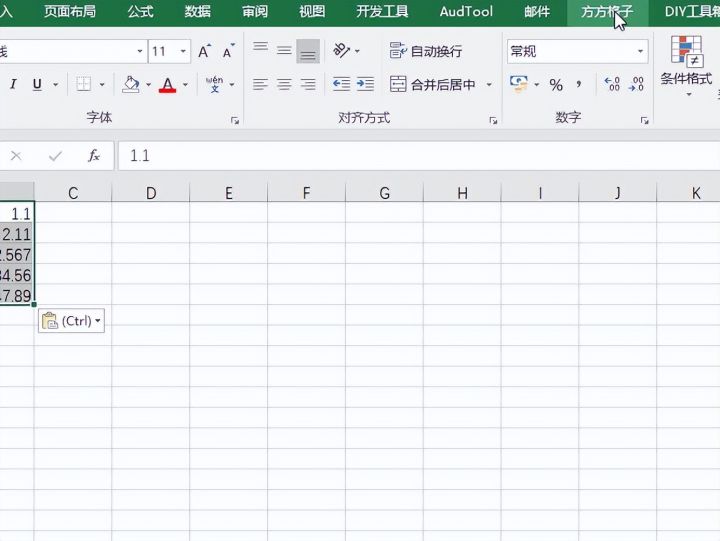720x541 pixels.
Task: Increase indent icon
Action: pyautogui.click(x=366, y=85)
